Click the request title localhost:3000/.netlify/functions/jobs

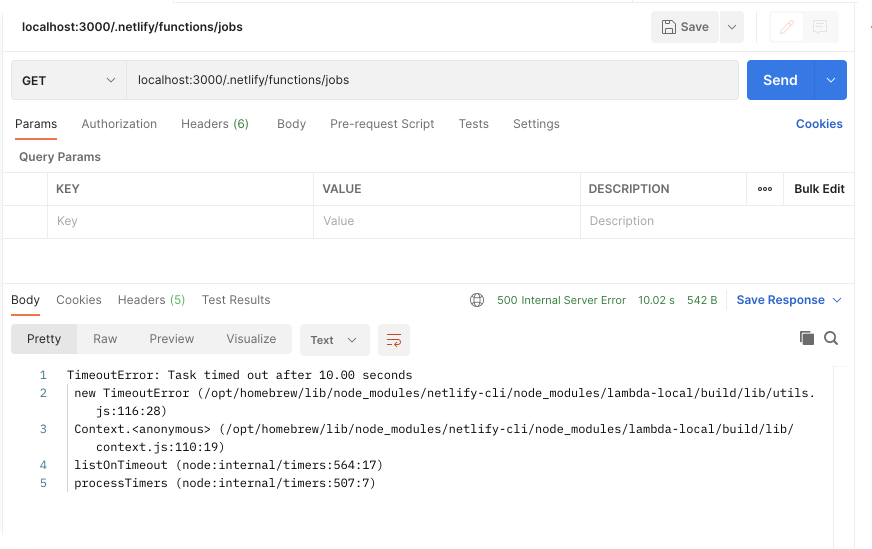(x=132, y=27)
